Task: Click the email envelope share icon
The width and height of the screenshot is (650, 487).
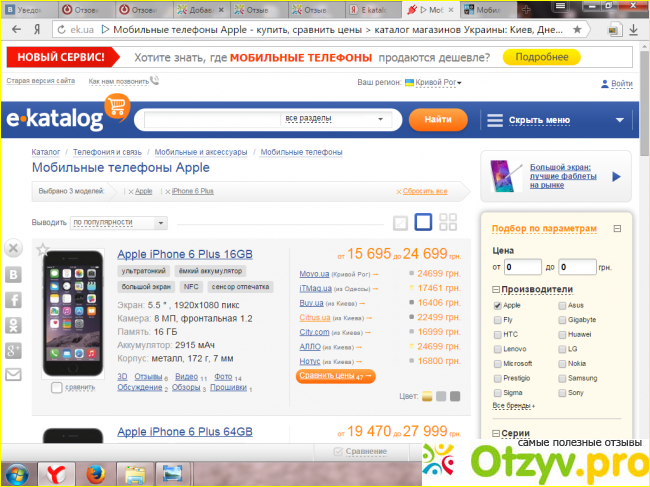Action: pos(13,375)
